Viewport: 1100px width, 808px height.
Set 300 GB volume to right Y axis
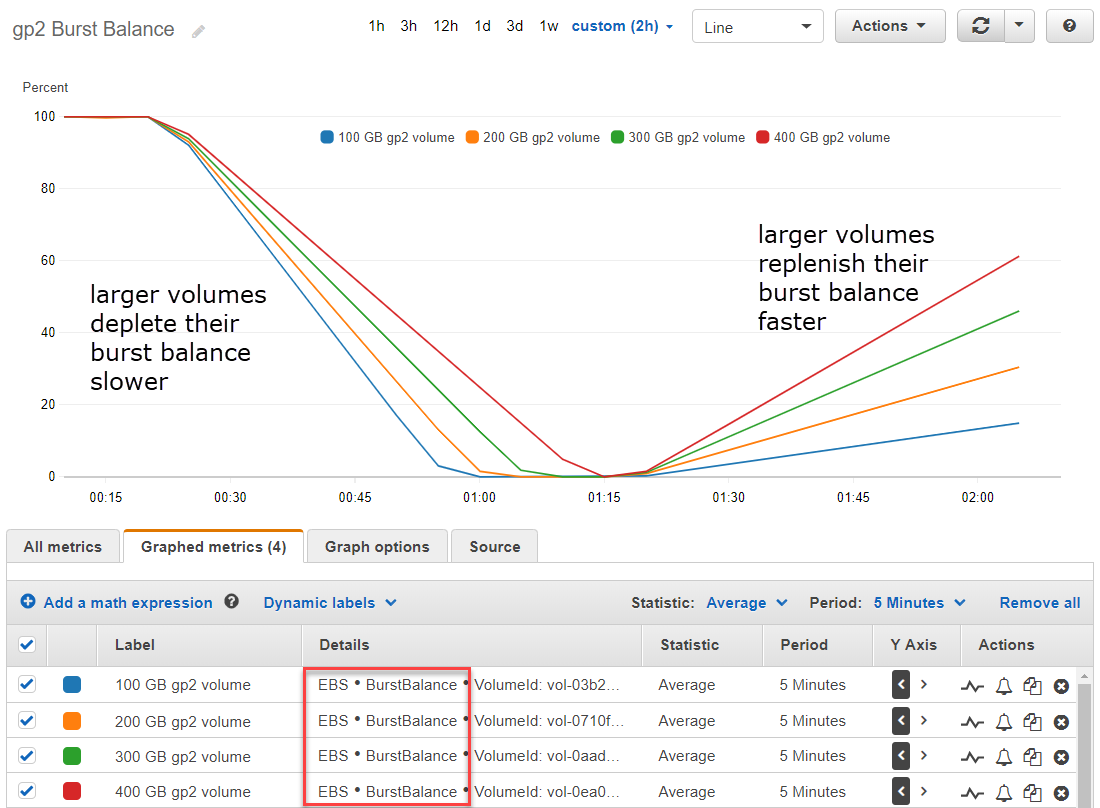tap(924, 755)
